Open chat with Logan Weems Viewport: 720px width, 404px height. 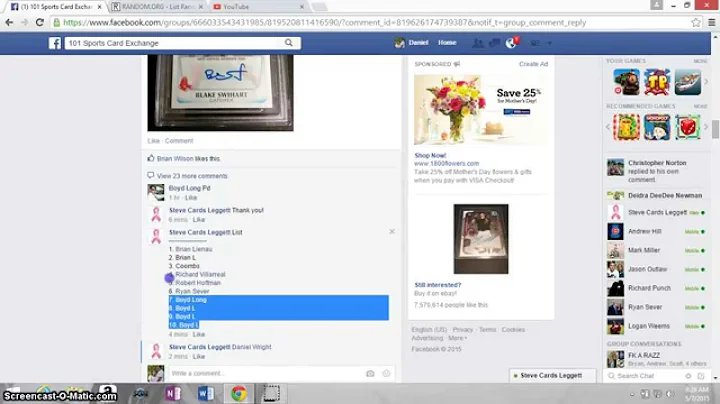pyautogui.click(x=657, y=326)
